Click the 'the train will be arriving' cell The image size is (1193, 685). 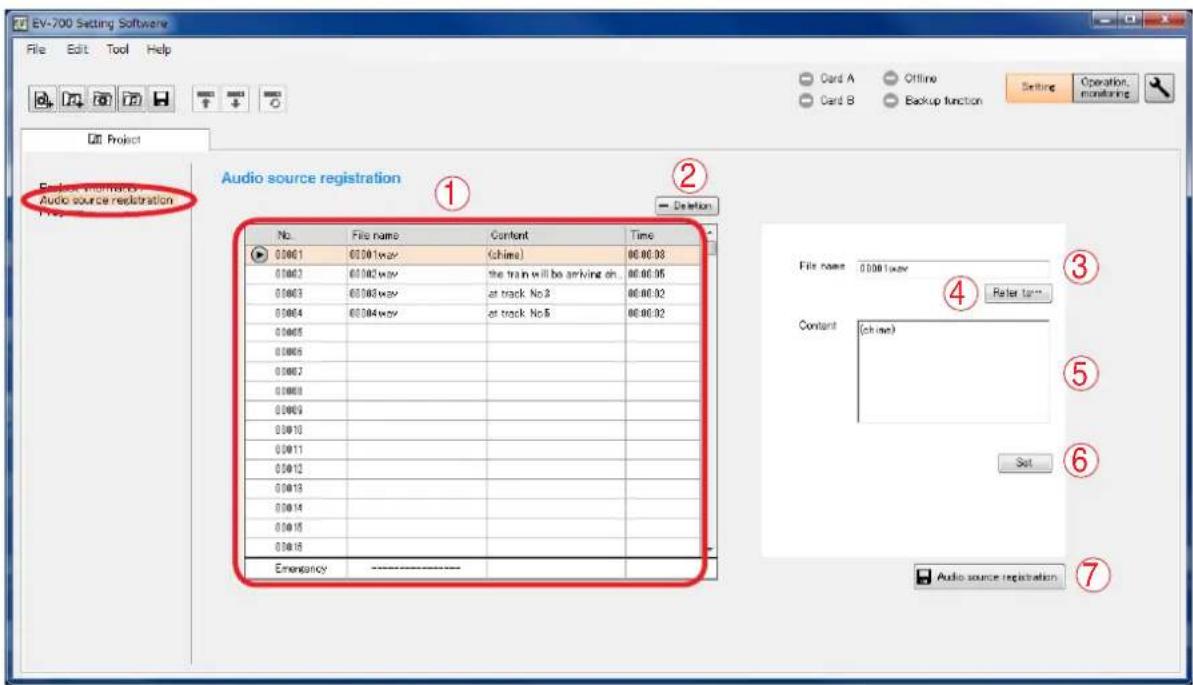tap(556, 274)
